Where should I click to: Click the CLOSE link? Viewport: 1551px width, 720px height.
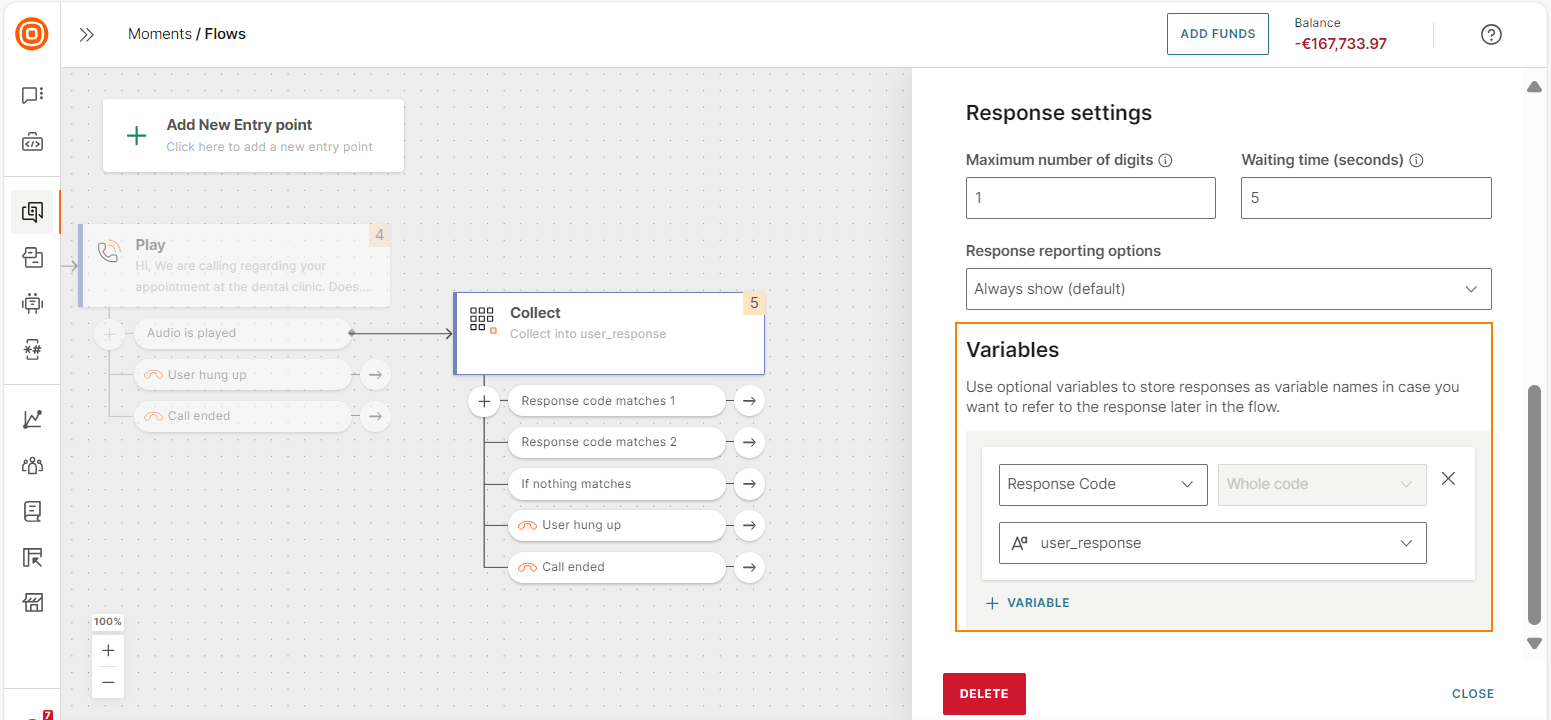coord(1473,694)
